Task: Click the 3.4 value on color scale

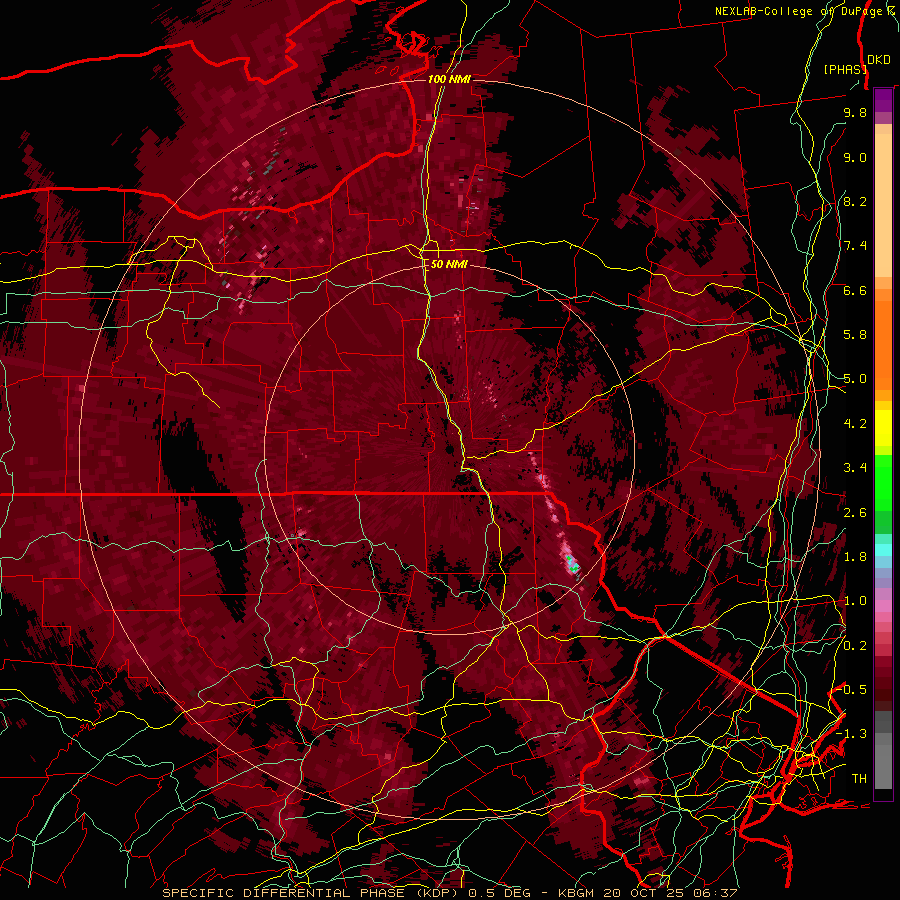Action: tap(855, 468)
